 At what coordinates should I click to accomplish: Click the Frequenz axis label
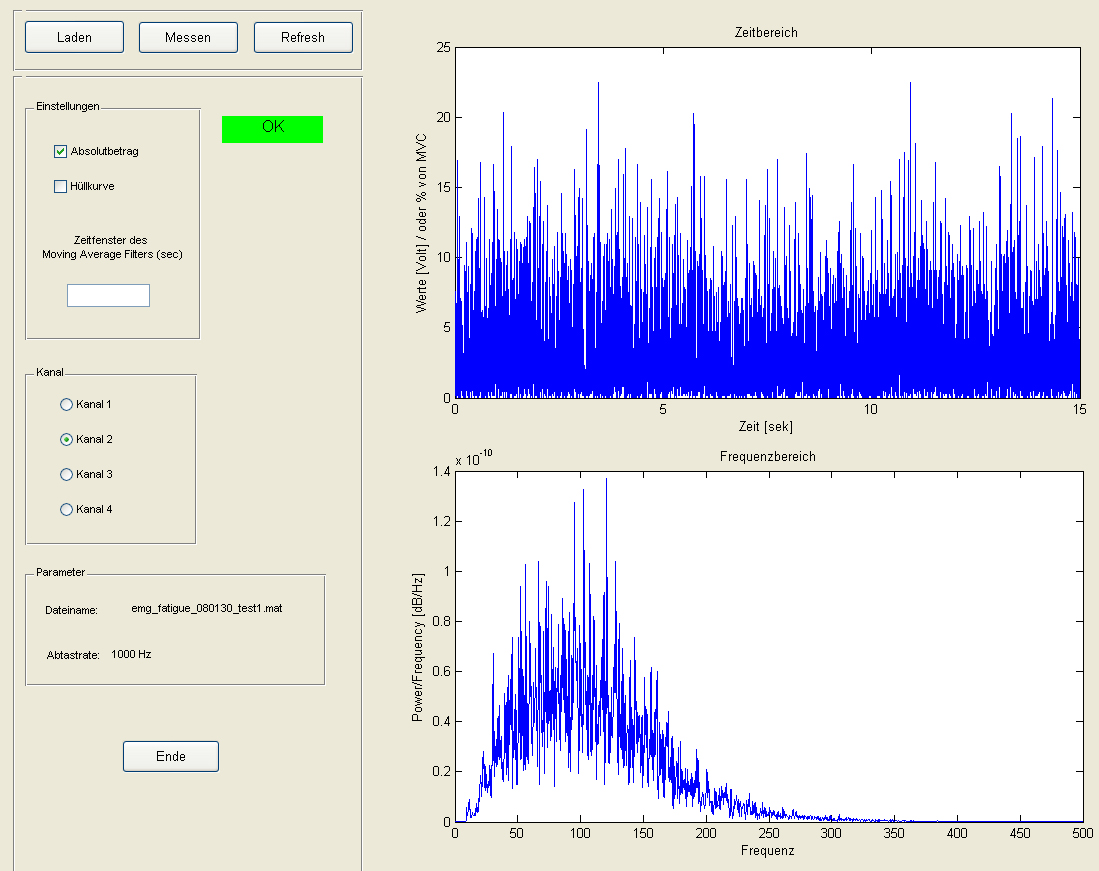(x=767, y=850)
